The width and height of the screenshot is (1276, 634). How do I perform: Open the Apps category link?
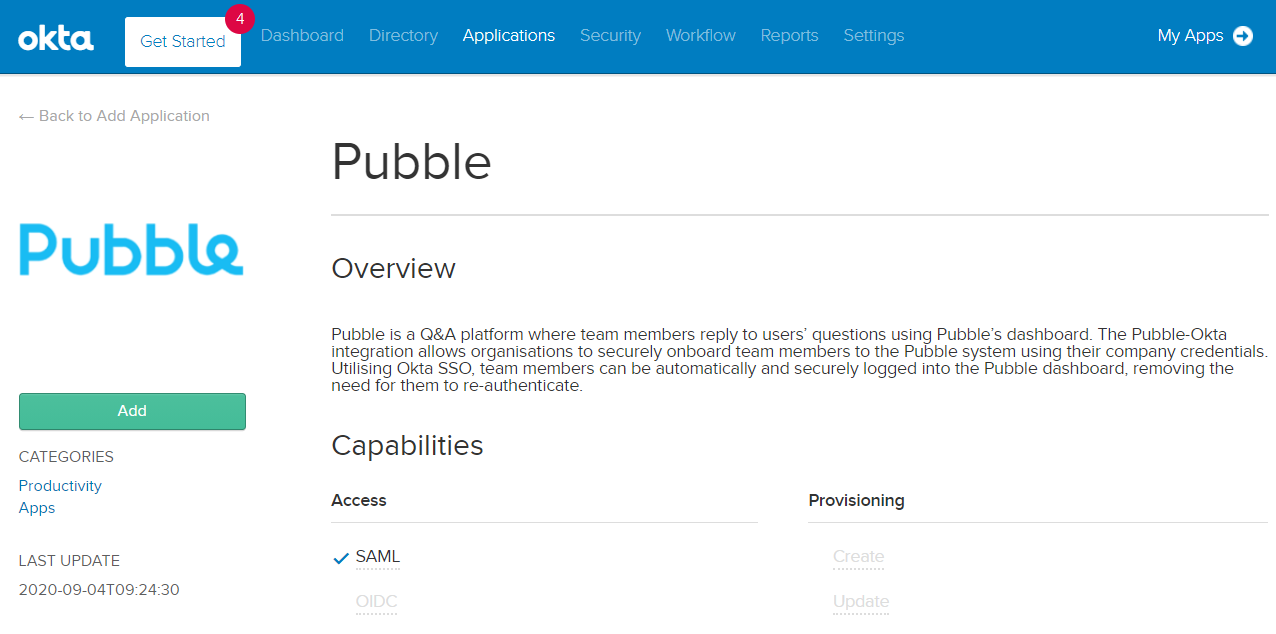(x=37, y=508)
